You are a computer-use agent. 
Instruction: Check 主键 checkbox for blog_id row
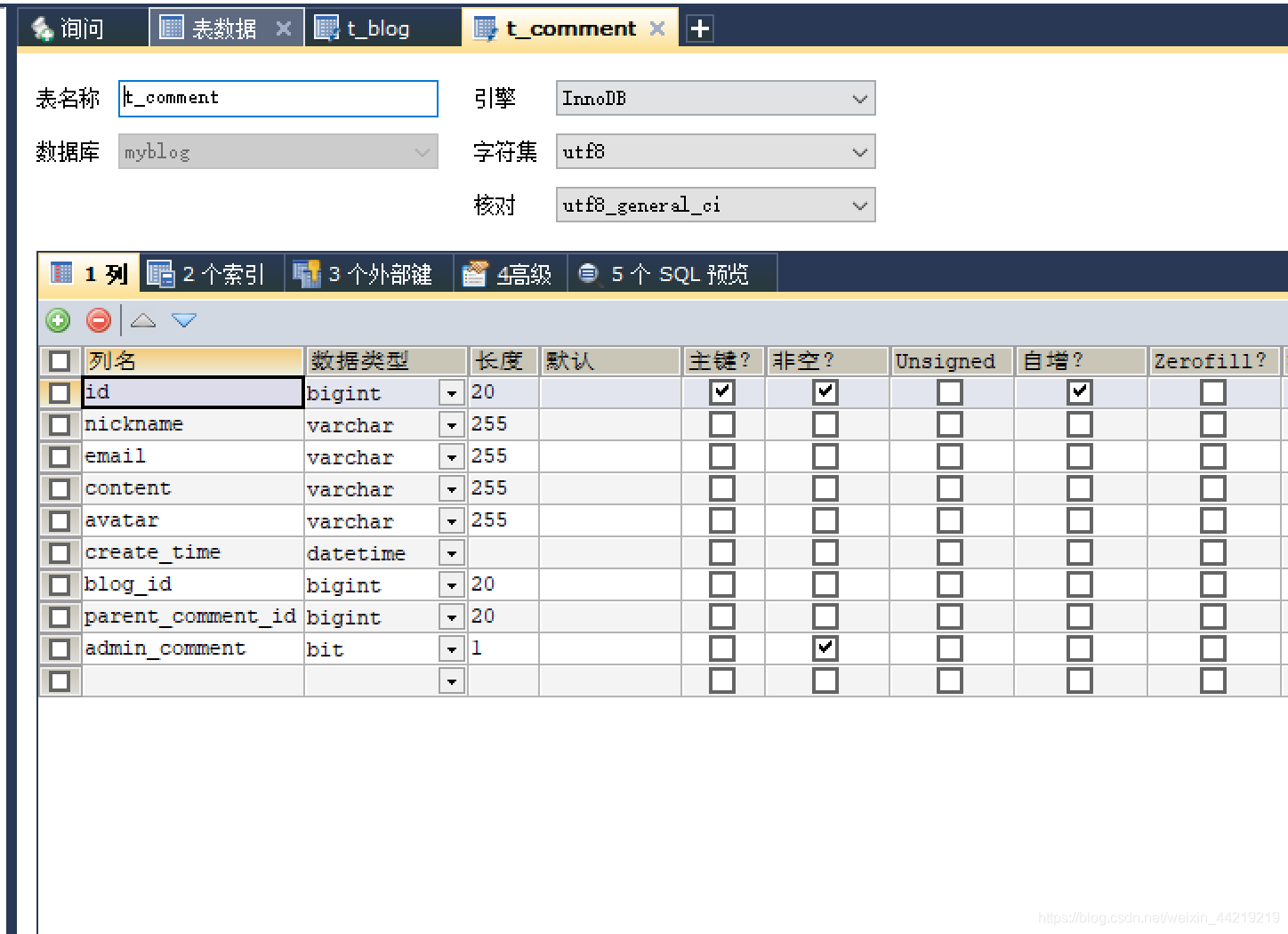[722, 584]
